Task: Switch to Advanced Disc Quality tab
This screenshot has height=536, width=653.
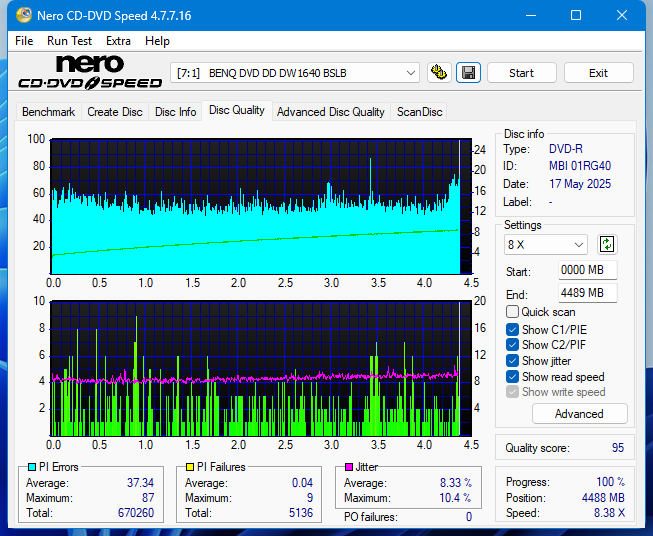Action: (x=330, y=112)
